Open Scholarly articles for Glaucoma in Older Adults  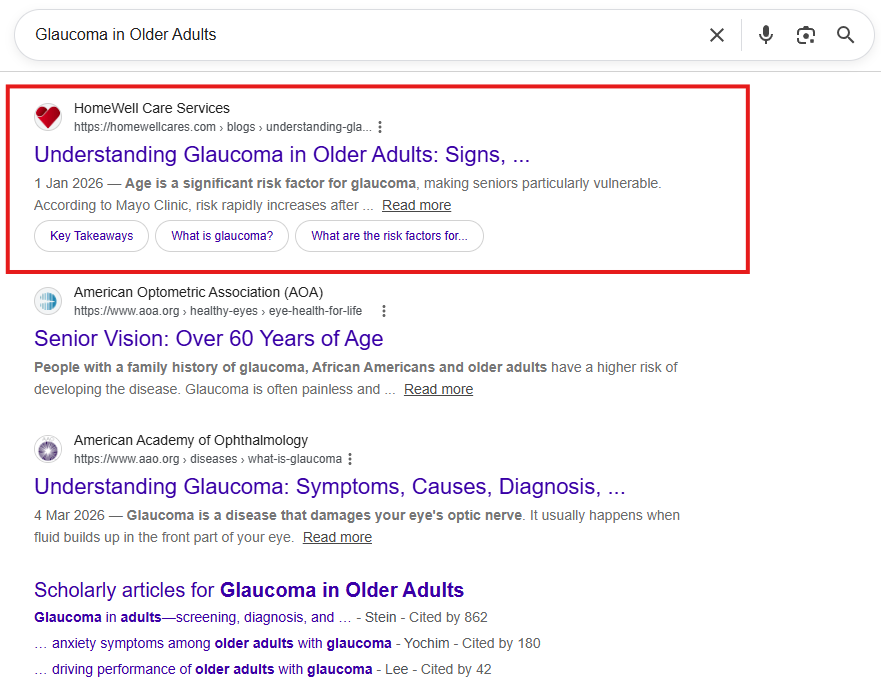(x=249, y=590)
